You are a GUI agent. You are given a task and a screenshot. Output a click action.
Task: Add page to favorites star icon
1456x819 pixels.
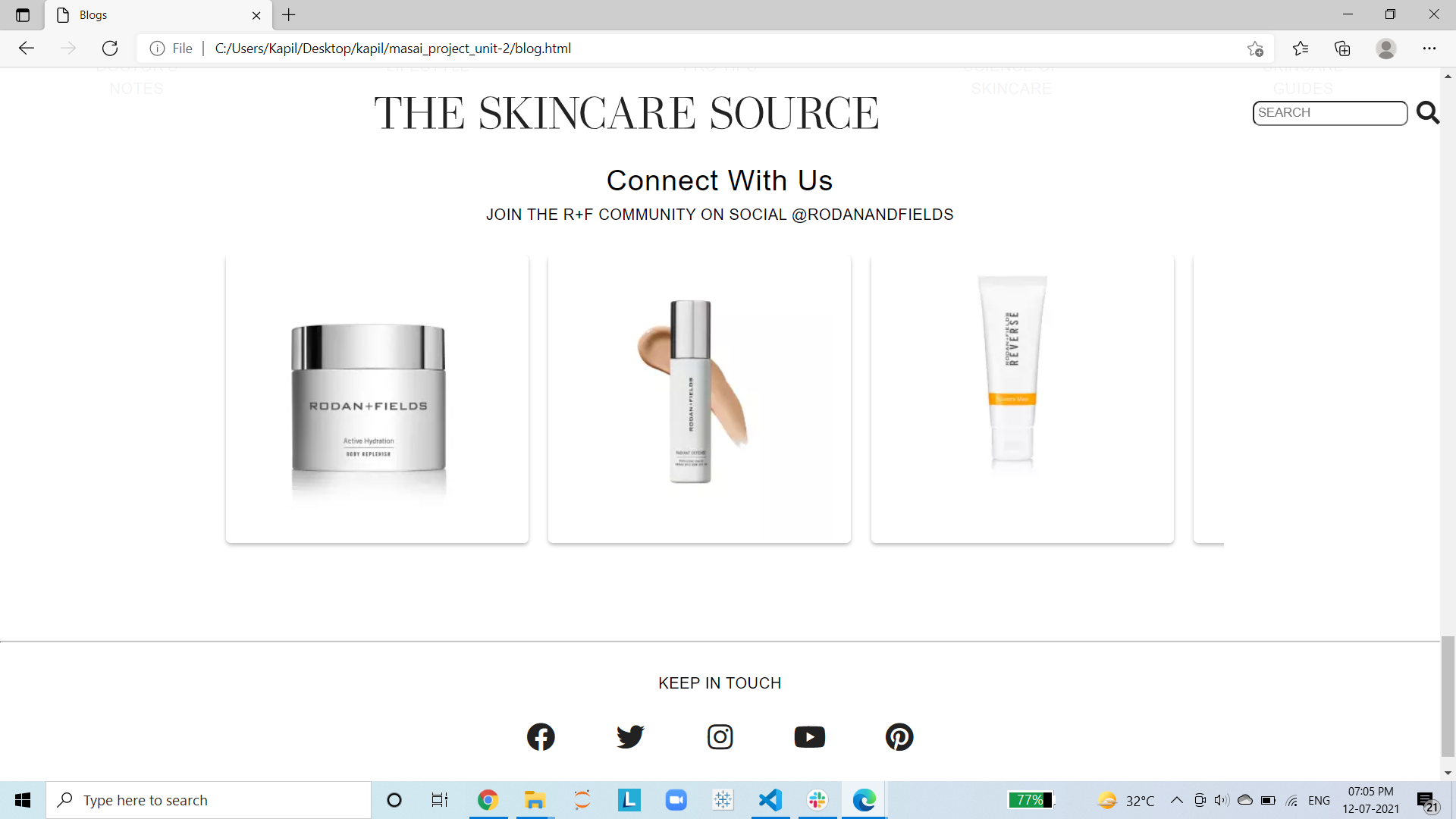tap(1255, 49)
